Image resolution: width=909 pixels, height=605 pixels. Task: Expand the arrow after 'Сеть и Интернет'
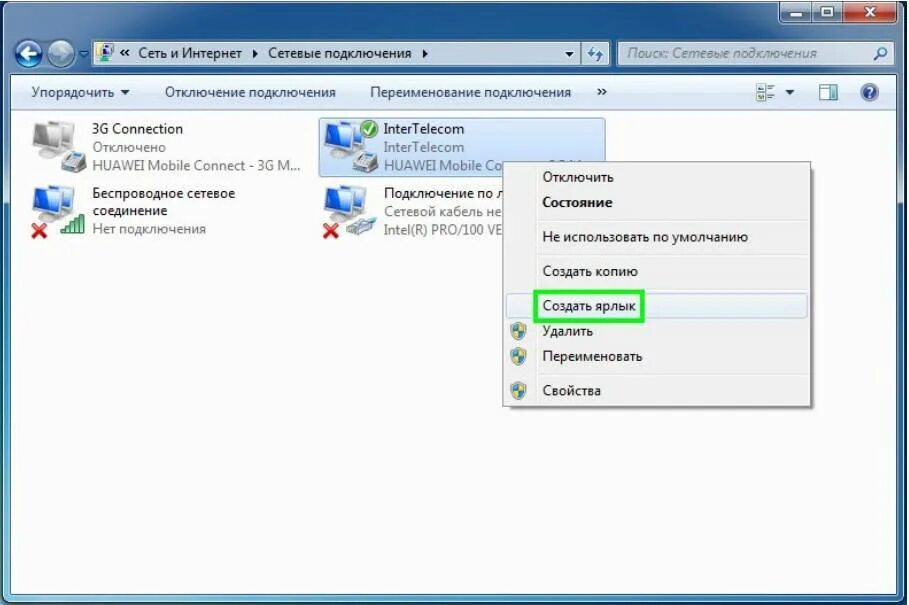(x=255, y=54)
